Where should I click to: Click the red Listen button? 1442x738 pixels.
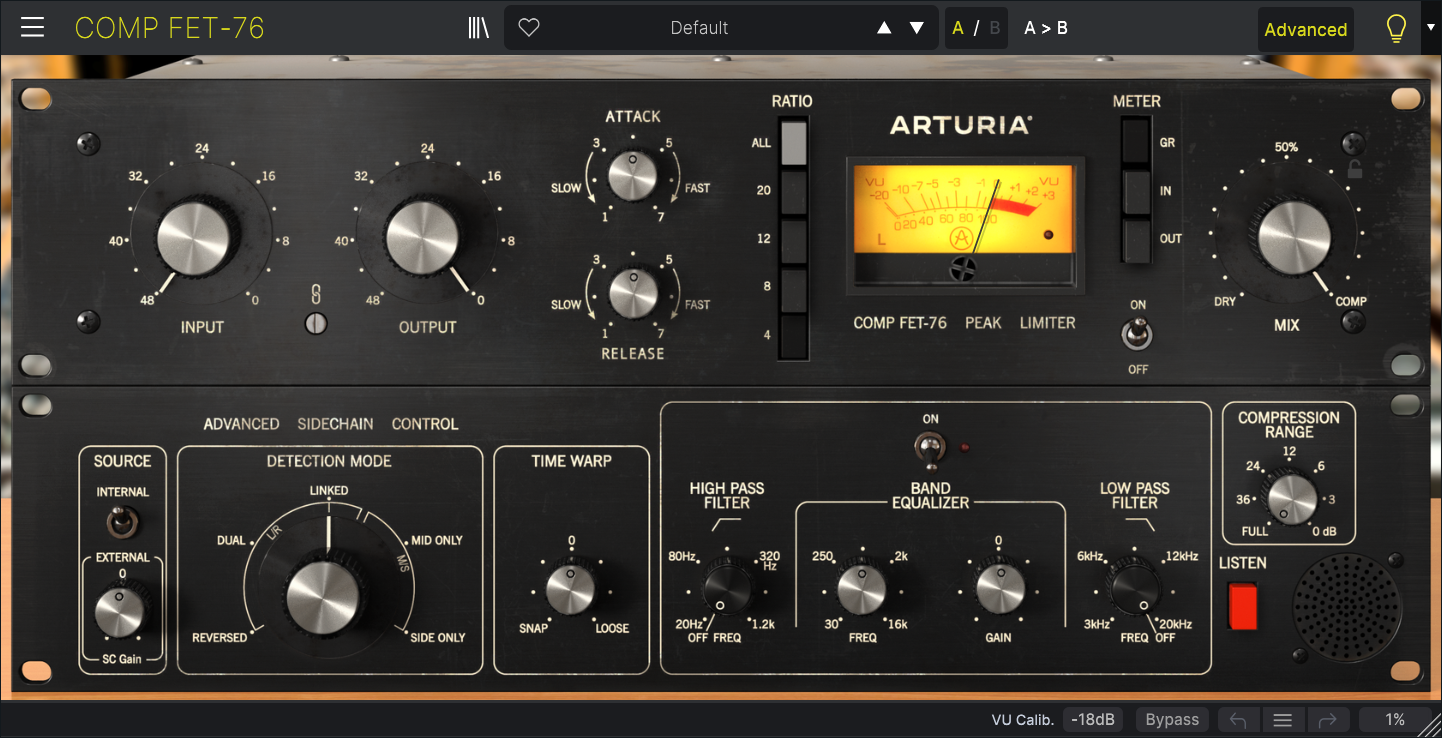pos(1243,607)
